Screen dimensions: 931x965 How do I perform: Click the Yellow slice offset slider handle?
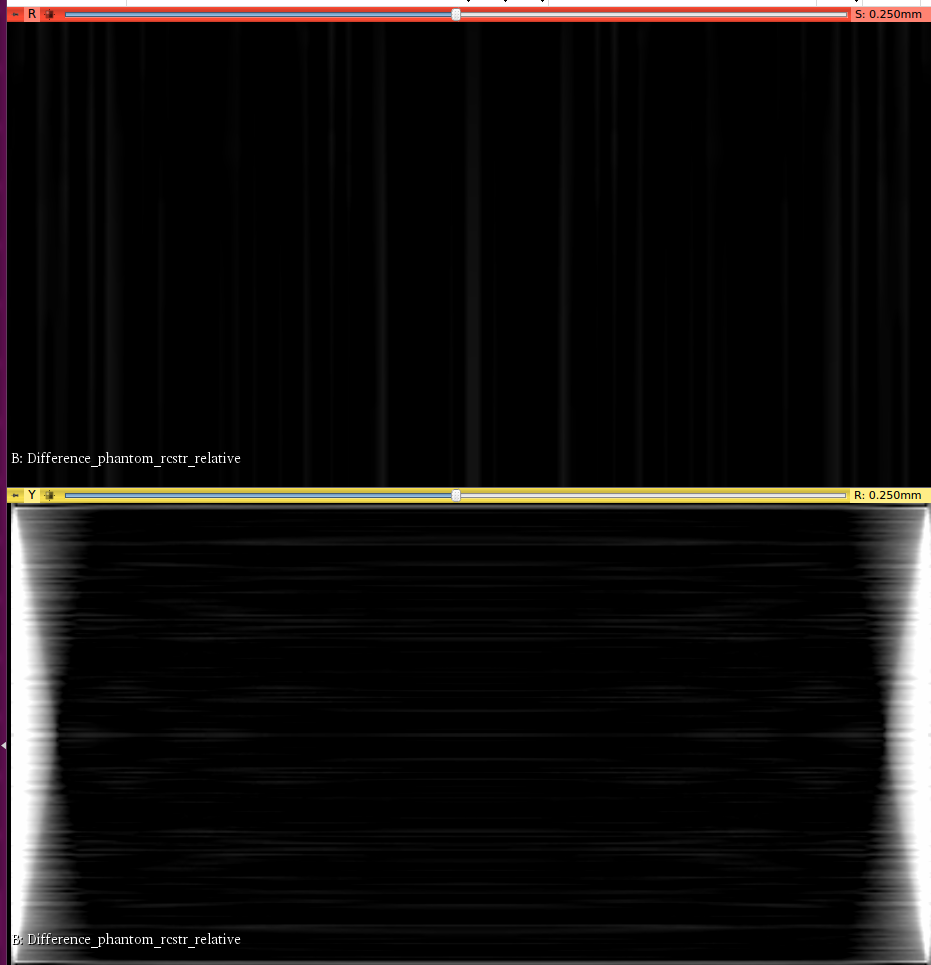pyautogui.click(x=456, y=495)
